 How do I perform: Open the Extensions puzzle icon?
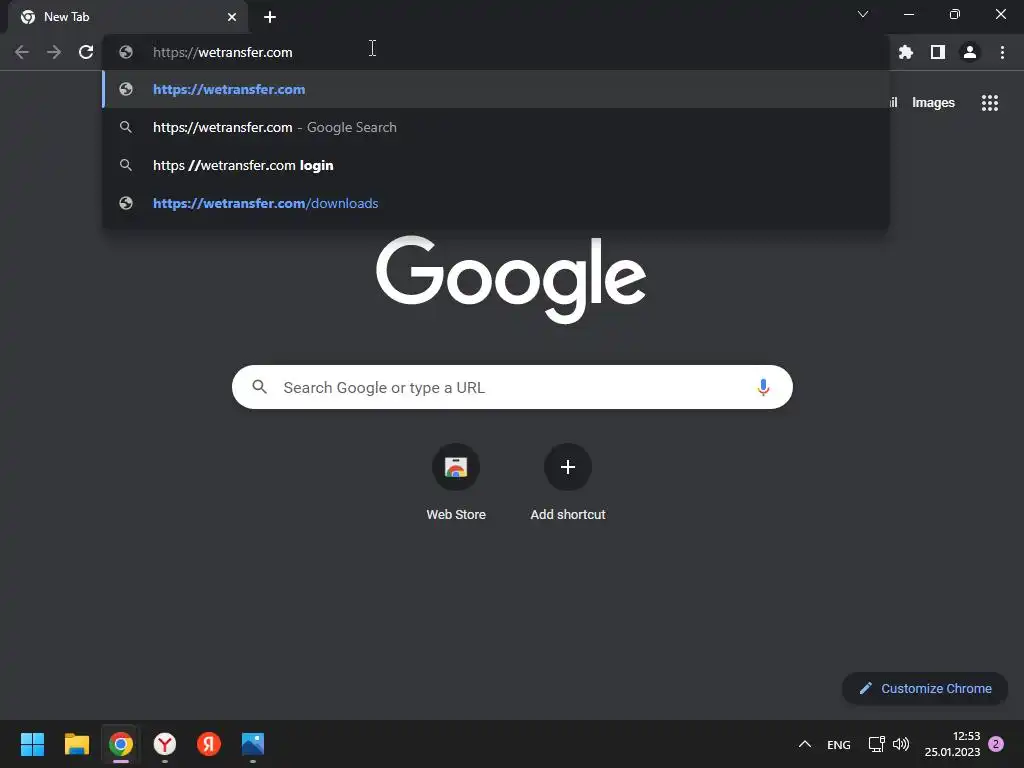905,52
